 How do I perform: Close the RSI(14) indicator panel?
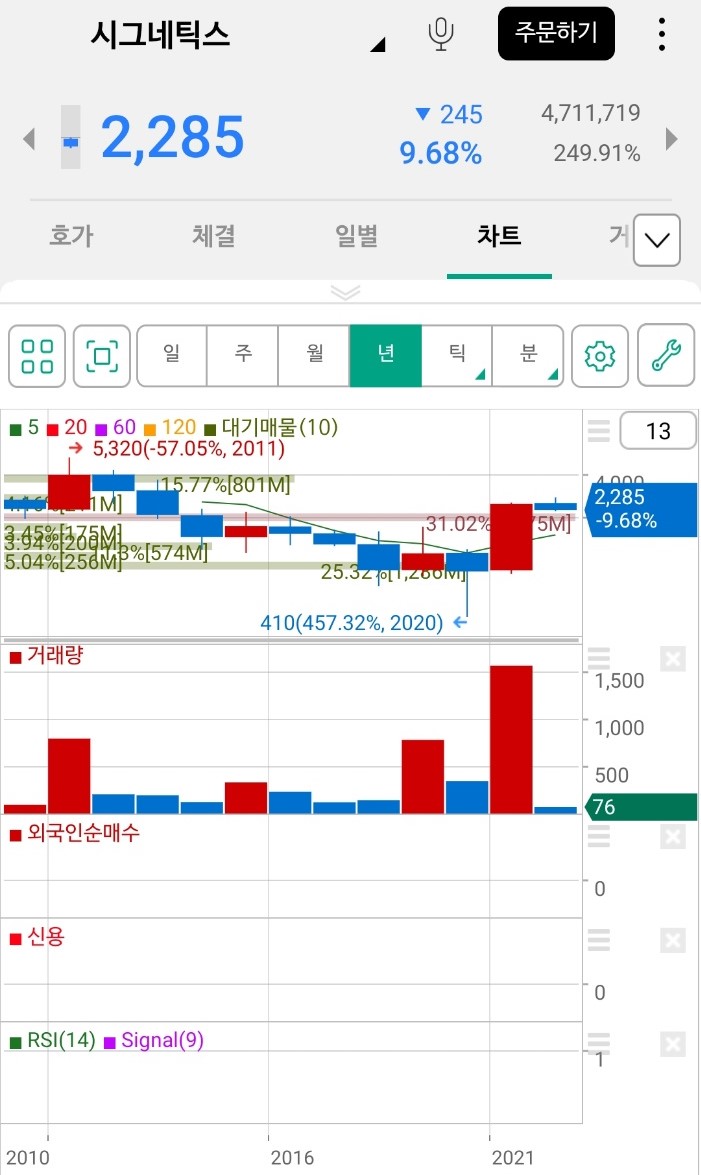click(673, 1044)
